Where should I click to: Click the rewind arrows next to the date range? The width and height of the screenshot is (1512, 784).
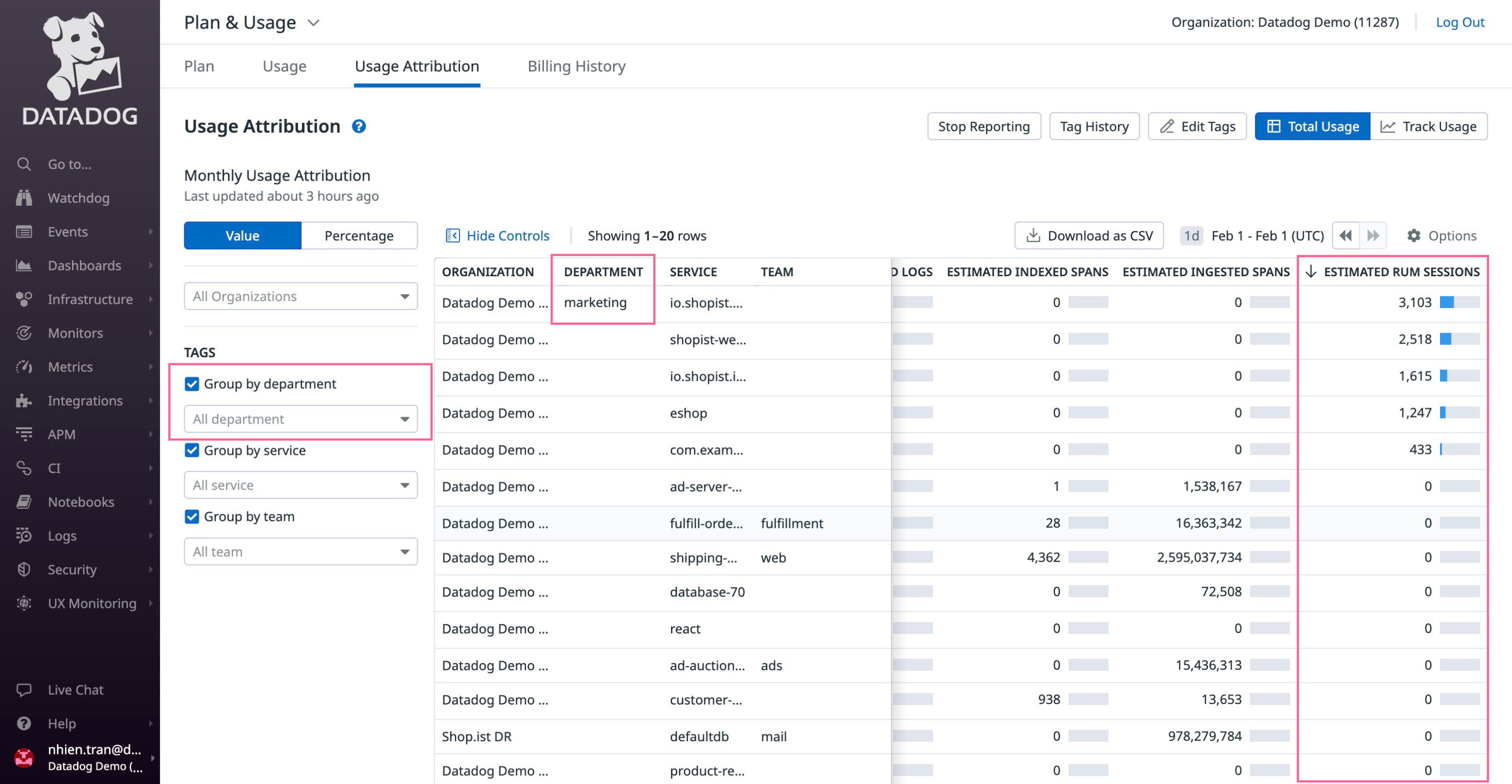click(x=1345, y=236)
